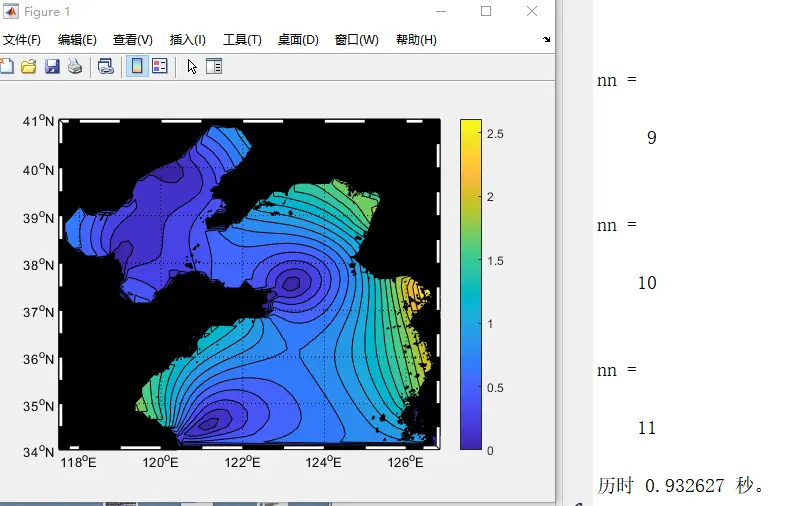Click the 38°N latitude axis label
788x506 pixels.
click(x=38, y=264)
